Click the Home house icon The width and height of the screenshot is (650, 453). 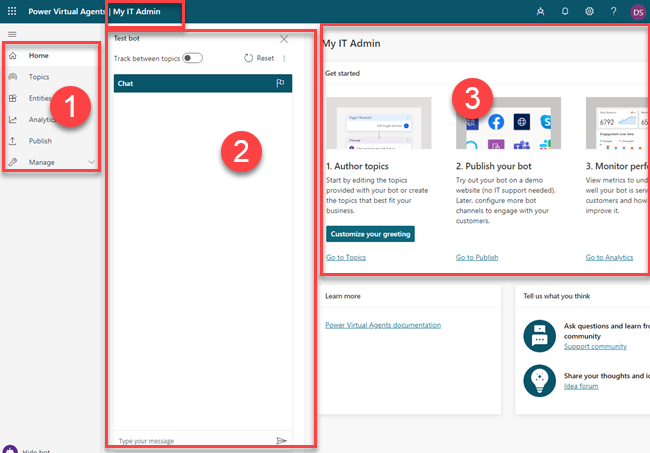(13, 56)
